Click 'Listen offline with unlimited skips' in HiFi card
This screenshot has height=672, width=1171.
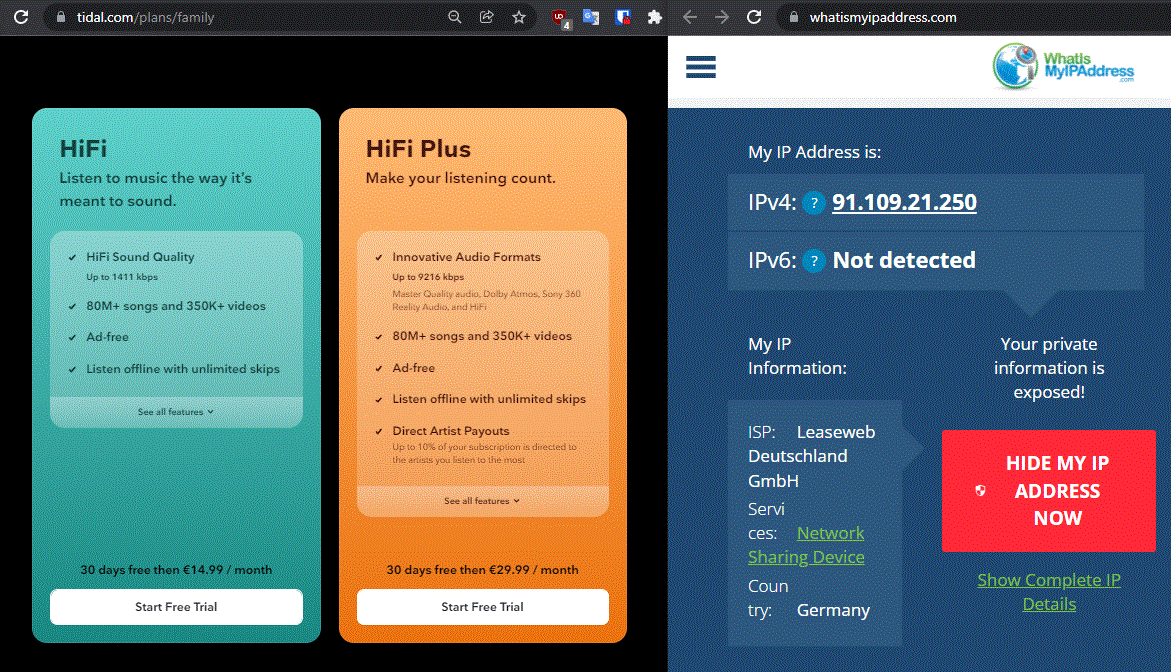(183, 369)
